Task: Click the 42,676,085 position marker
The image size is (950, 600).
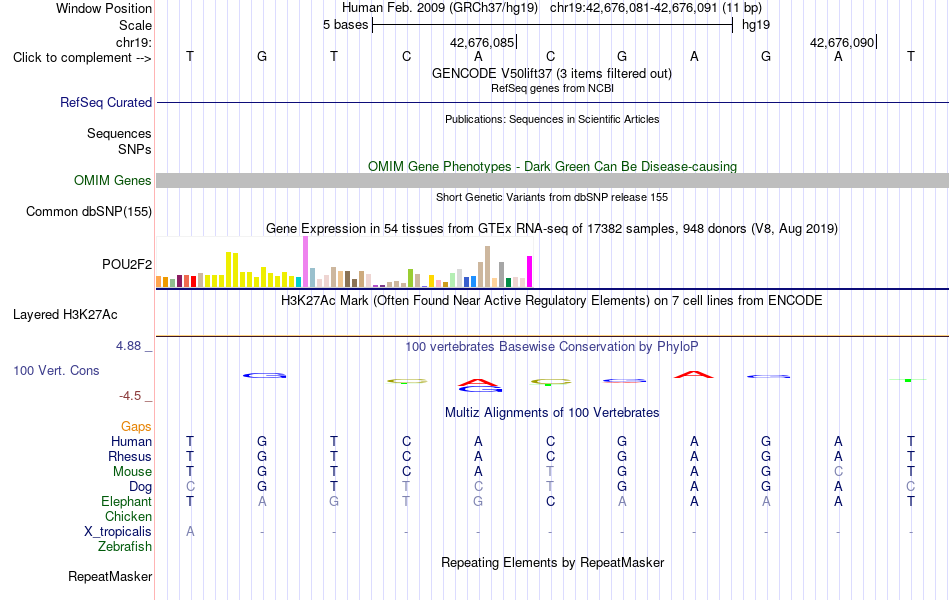Action: tap(482, 42)
